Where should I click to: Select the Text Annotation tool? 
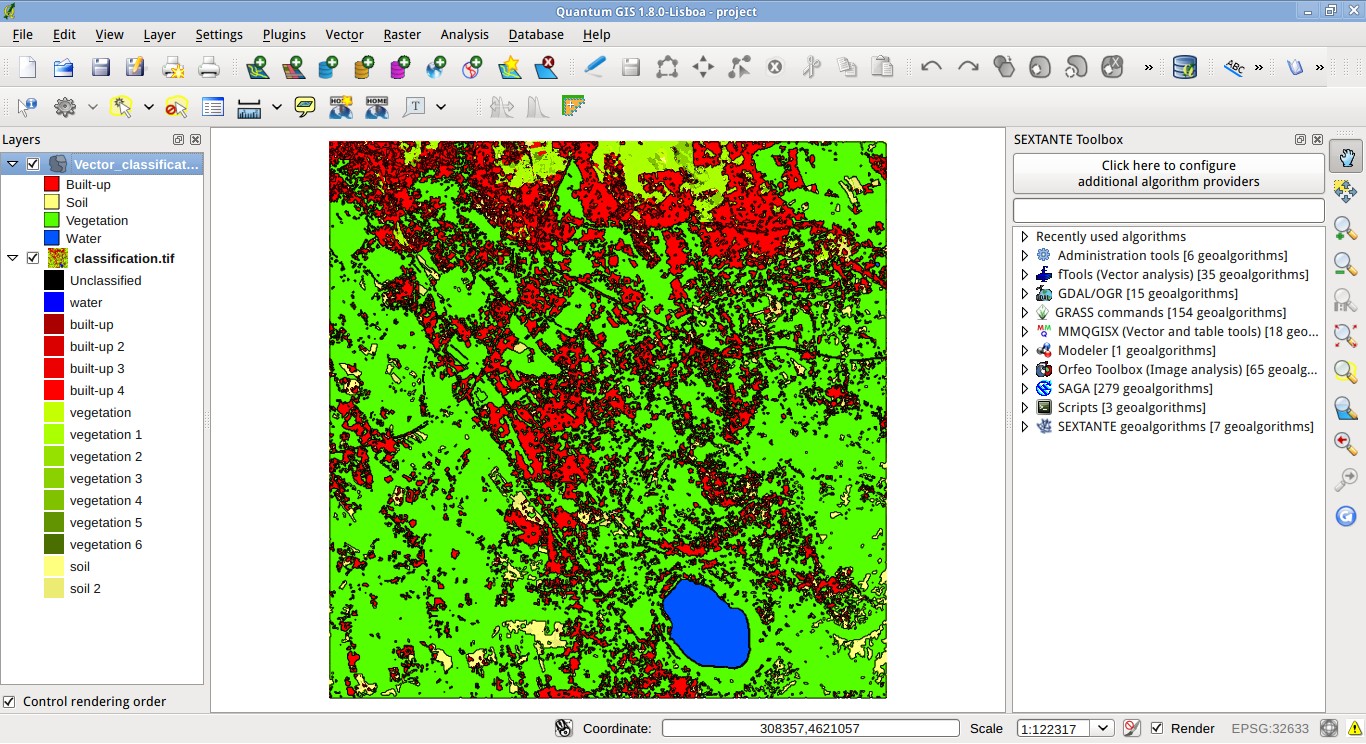click(413, 106)
